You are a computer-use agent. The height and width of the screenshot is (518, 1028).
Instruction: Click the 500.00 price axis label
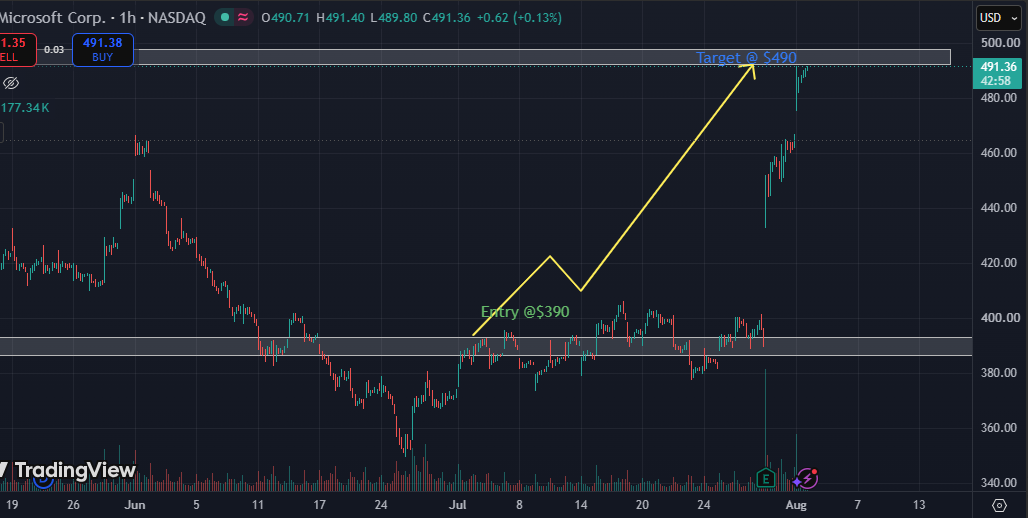pos(998,43)
